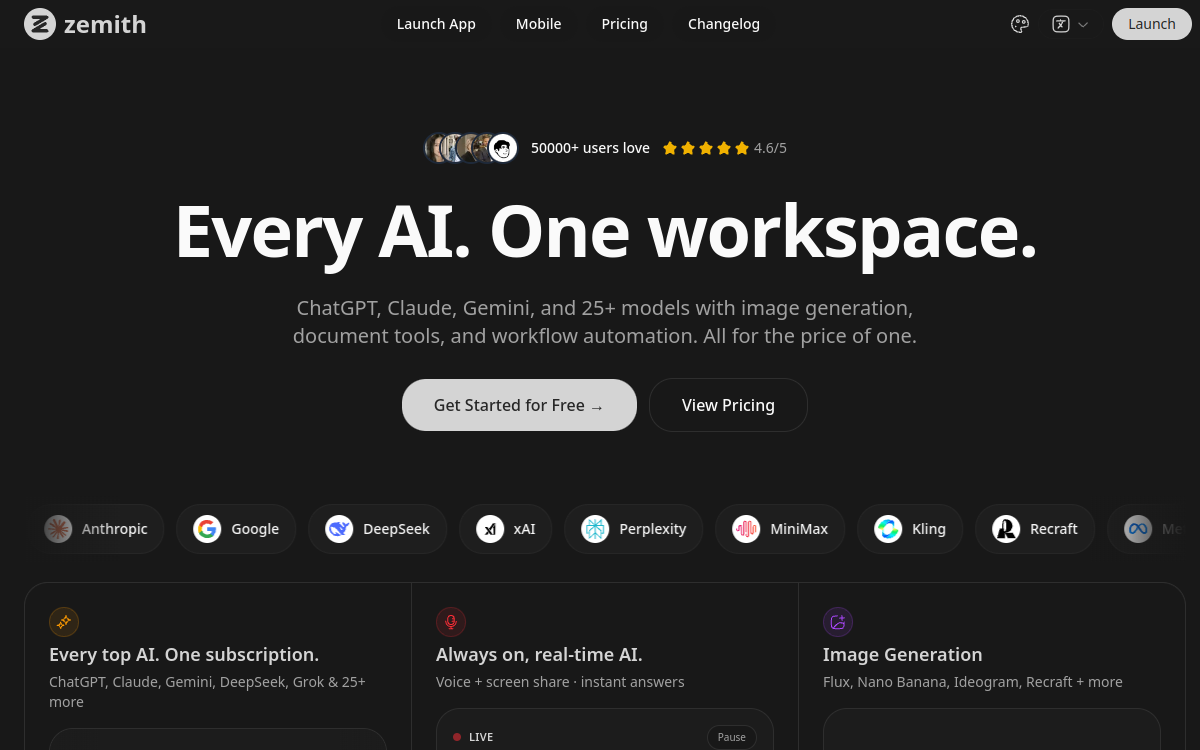The height and width of the screenshot is (750, 1200).
Task: Click Get Started for Free button
Action: [519, 405]
